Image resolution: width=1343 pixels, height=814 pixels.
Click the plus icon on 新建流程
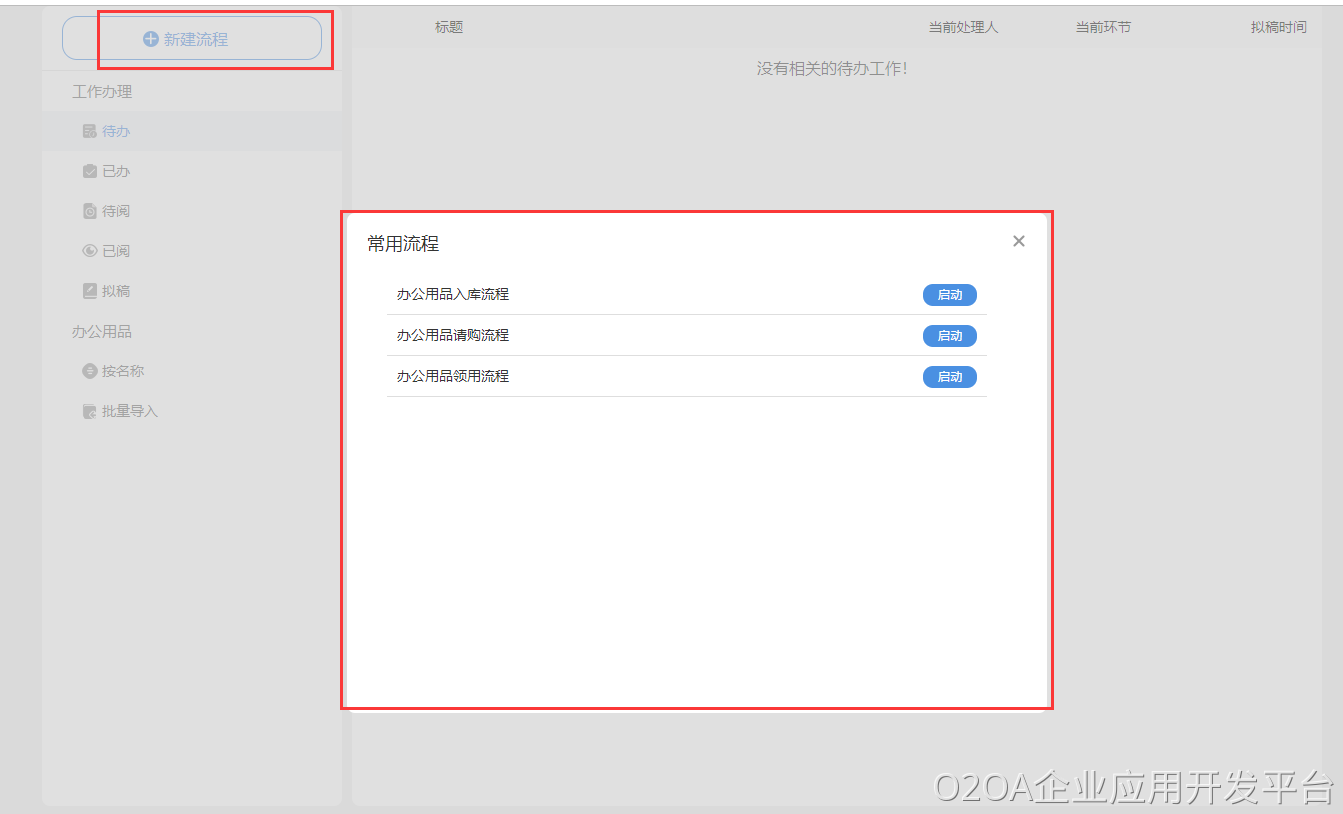[151, 39]
